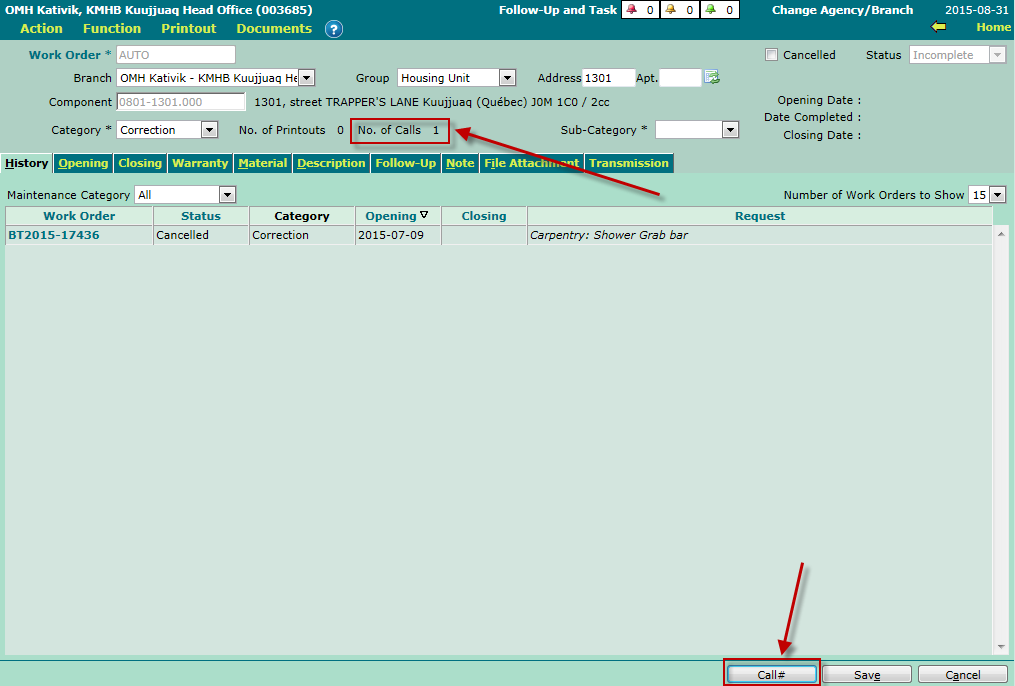Click the red bell follow-up icon
The width and height of the screenshot is (1015, 686).
(631, 10)
